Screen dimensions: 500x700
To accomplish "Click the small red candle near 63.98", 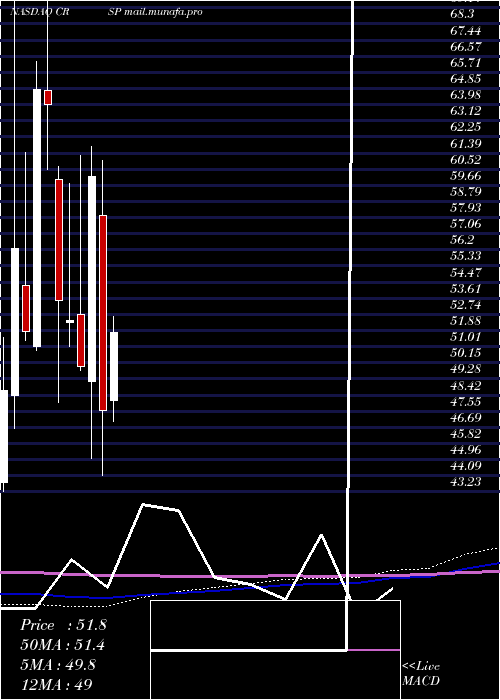I will (x=48, y=97).
